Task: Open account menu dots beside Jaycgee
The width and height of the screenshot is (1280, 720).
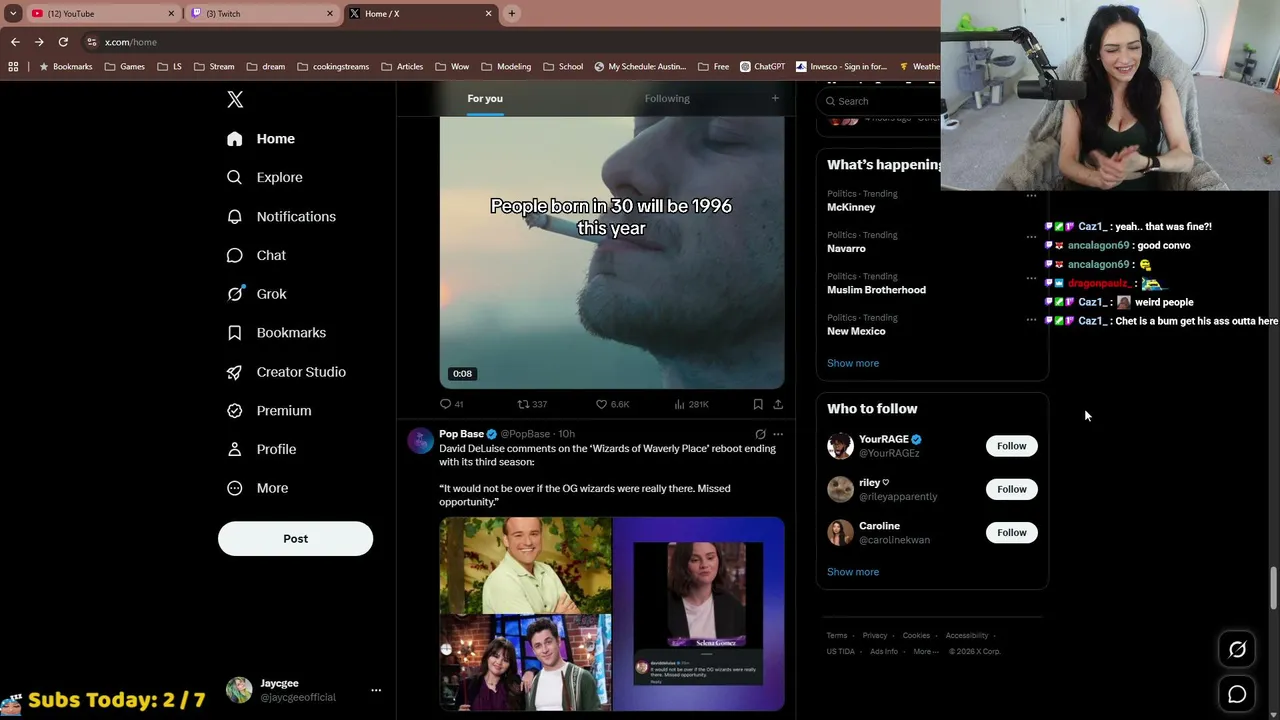Action: pyautogui.click(x=376, y=690)
